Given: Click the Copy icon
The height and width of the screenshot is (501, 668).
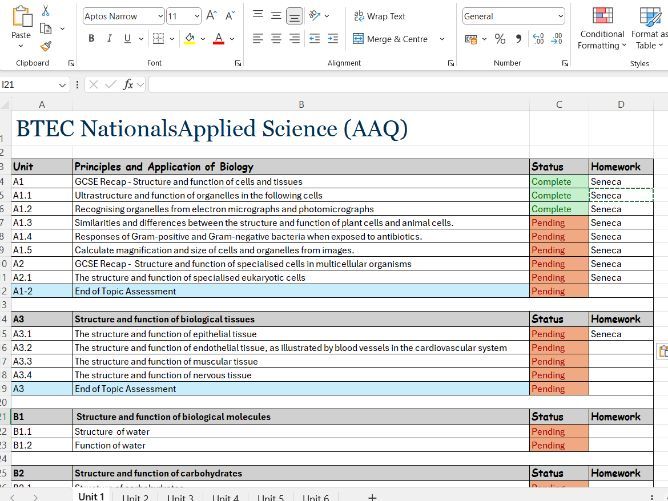Looking at the screenshot, I should pos(46,29).
